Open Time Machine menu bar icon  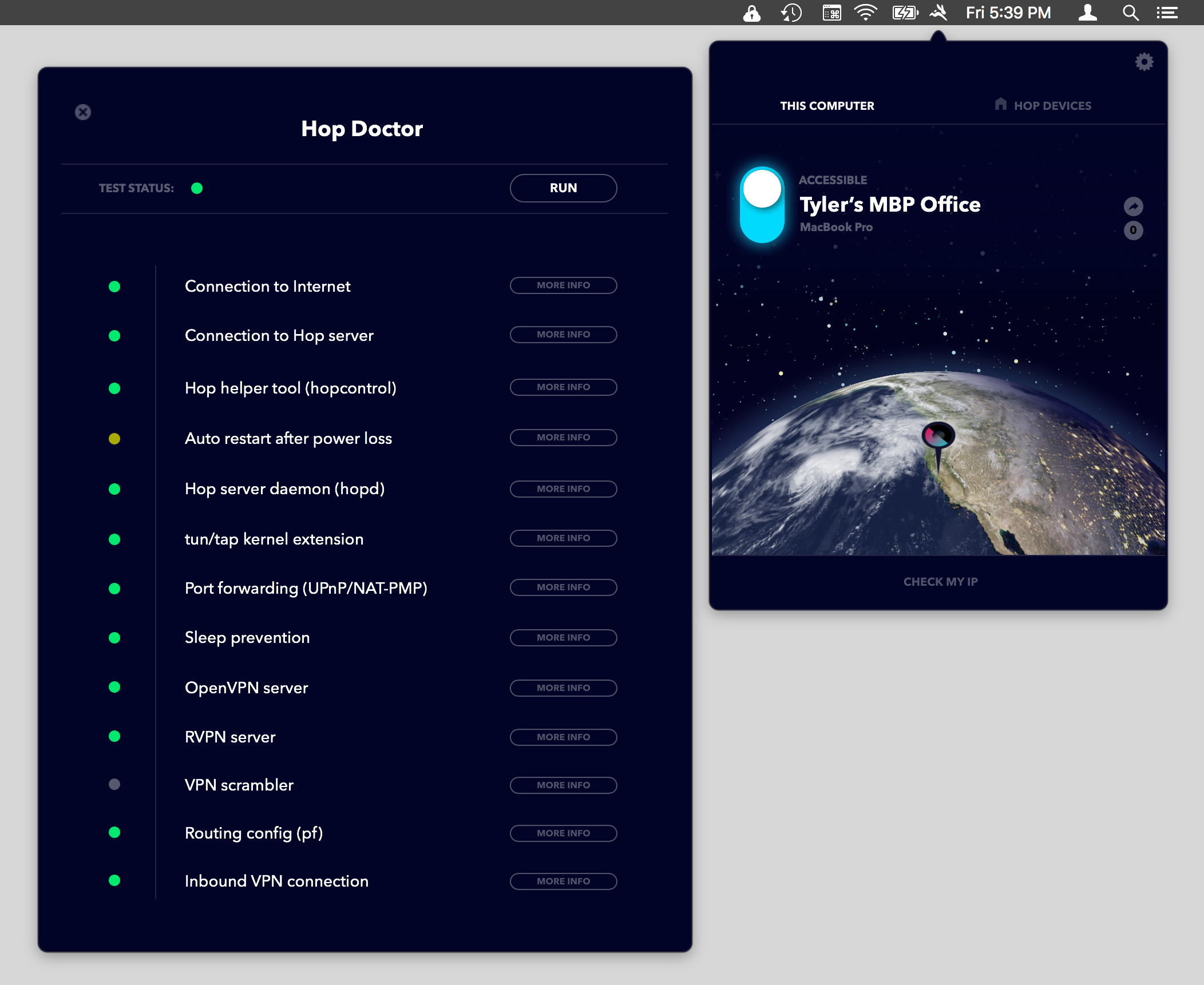click(791, 13)
